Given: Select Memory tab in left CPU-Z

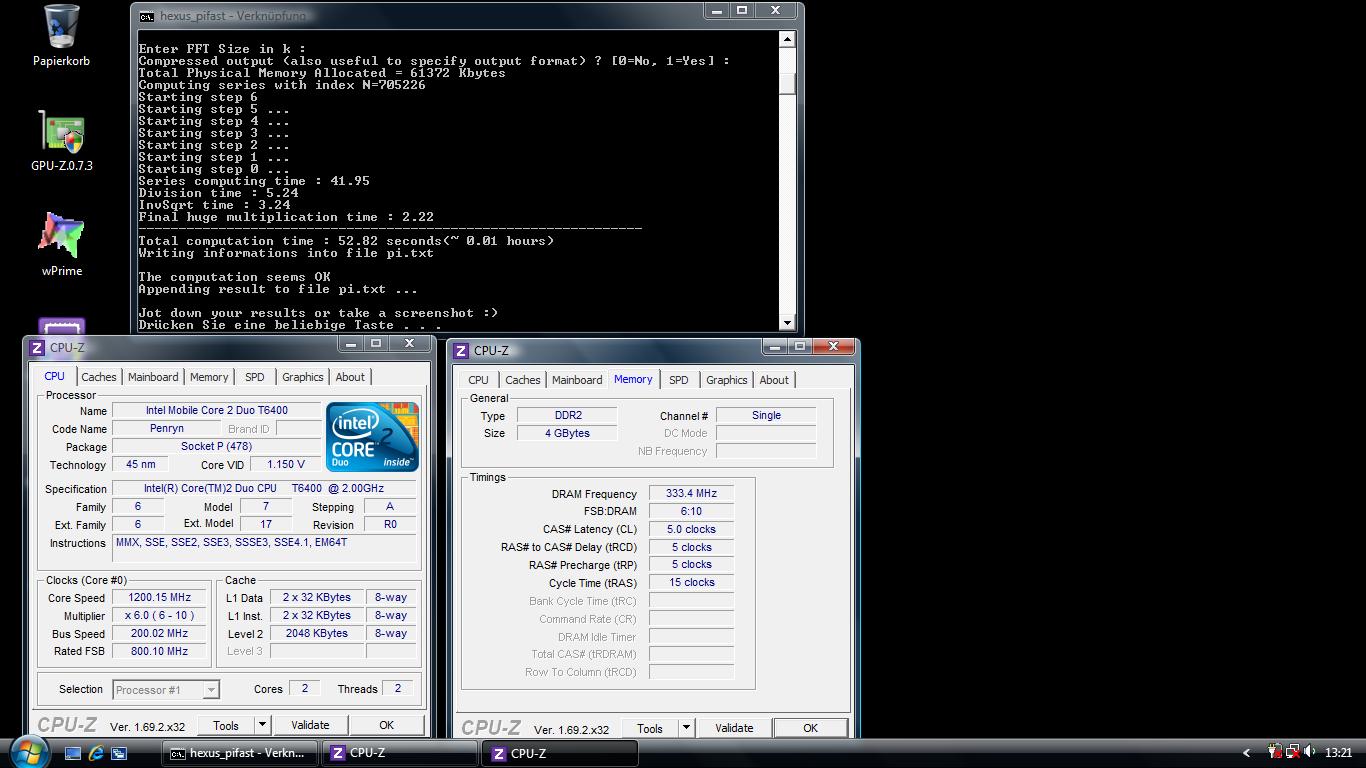Looking at the screenshot, I should (209, 377).
